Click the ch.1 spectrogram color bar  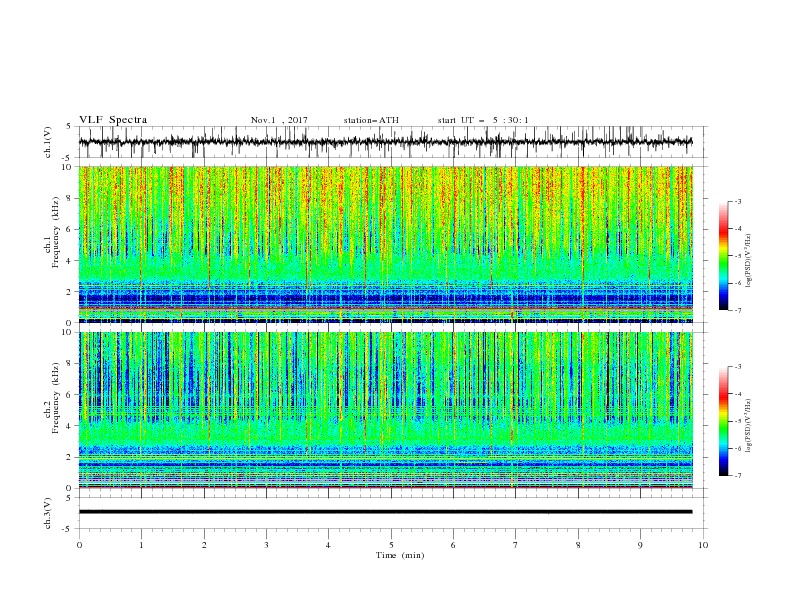[x=723, y=256]
